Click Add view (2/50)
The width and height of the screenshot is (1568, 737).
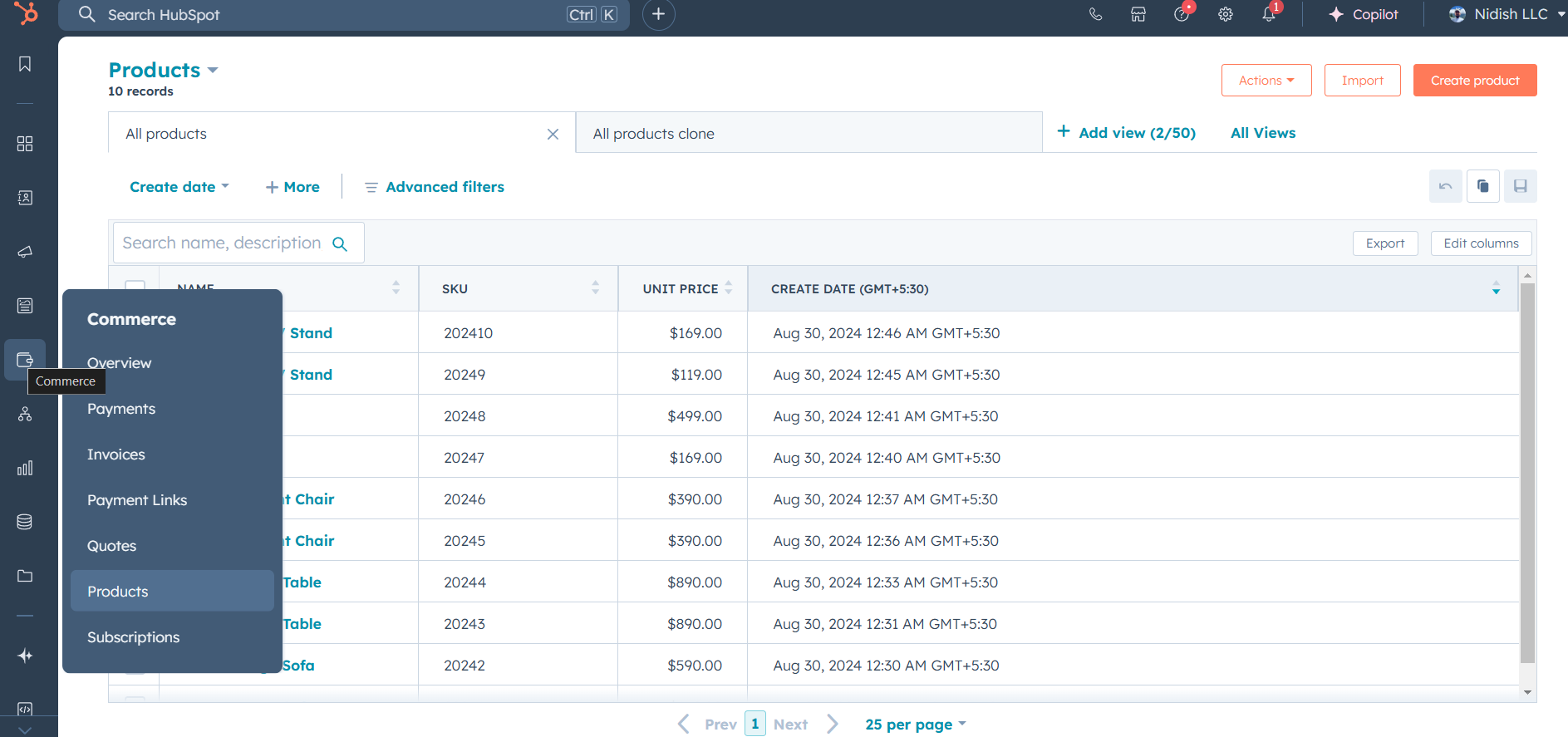[x=1126, y=132]
